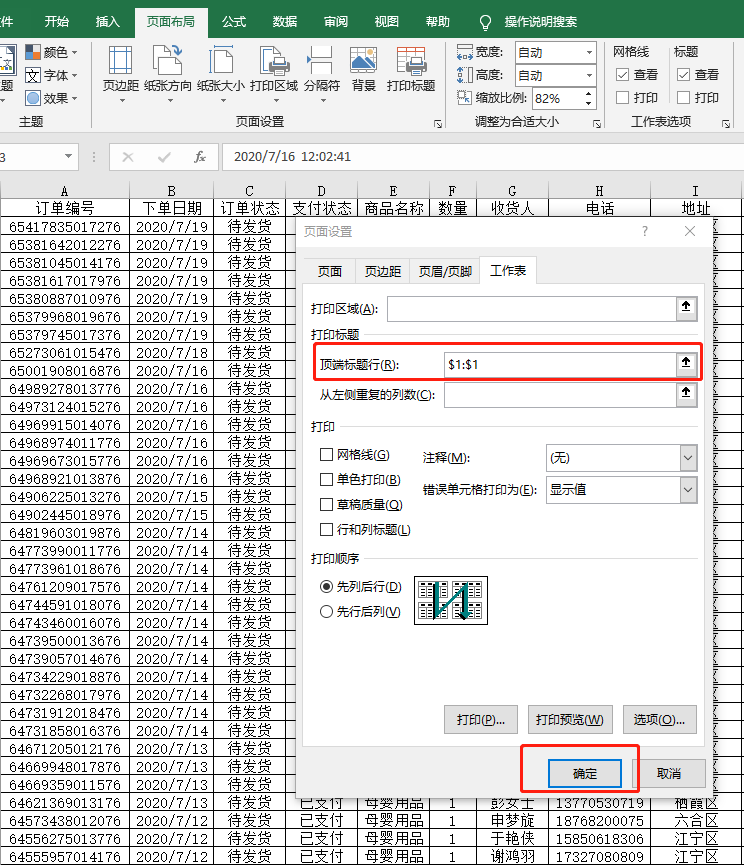
Task: Increase 缩放比例 with up stepper
Action: tap(588, 94)
